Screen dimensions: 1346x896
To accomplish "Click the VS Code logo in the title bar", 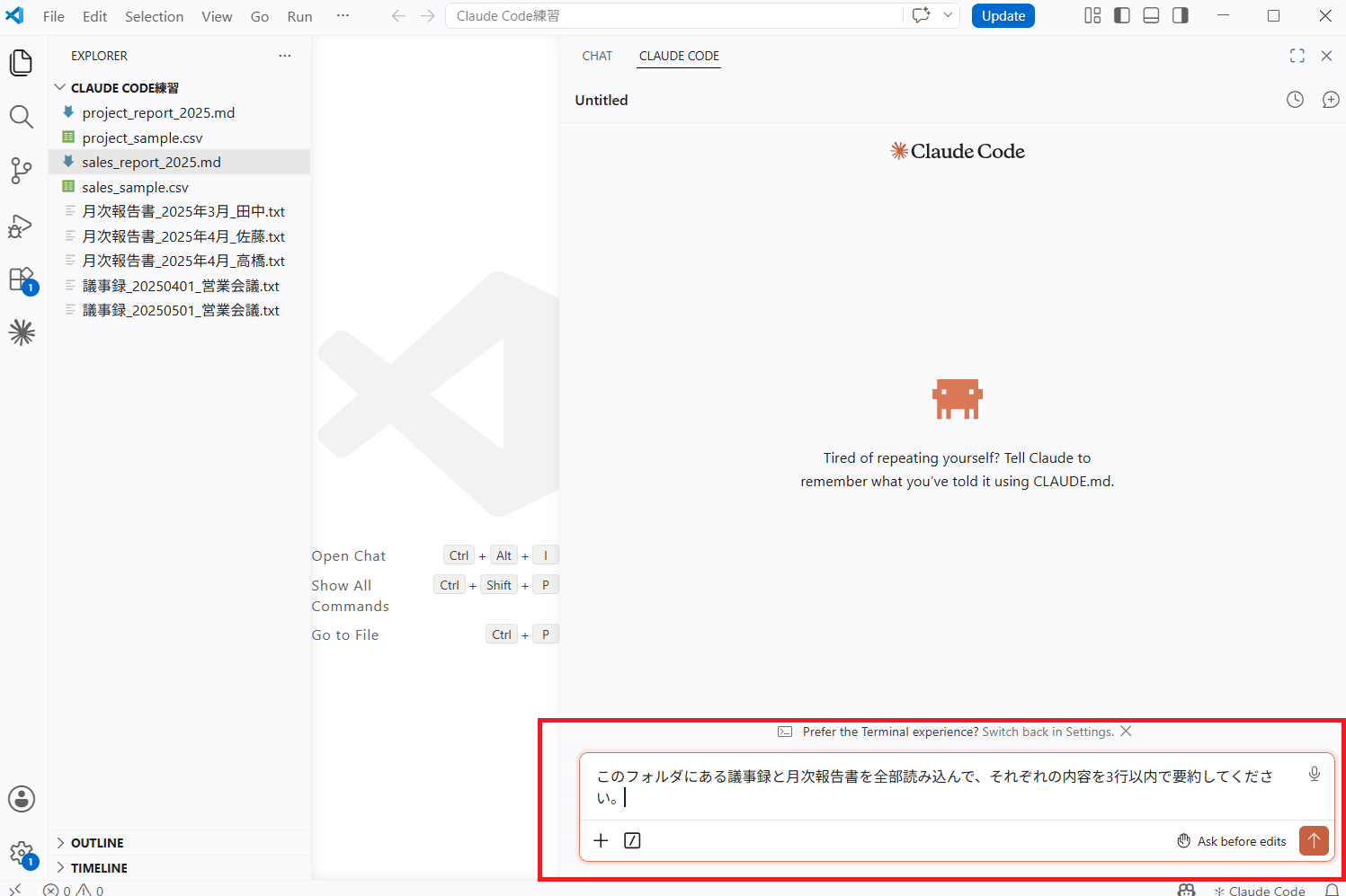I will [x=15, y=16].
